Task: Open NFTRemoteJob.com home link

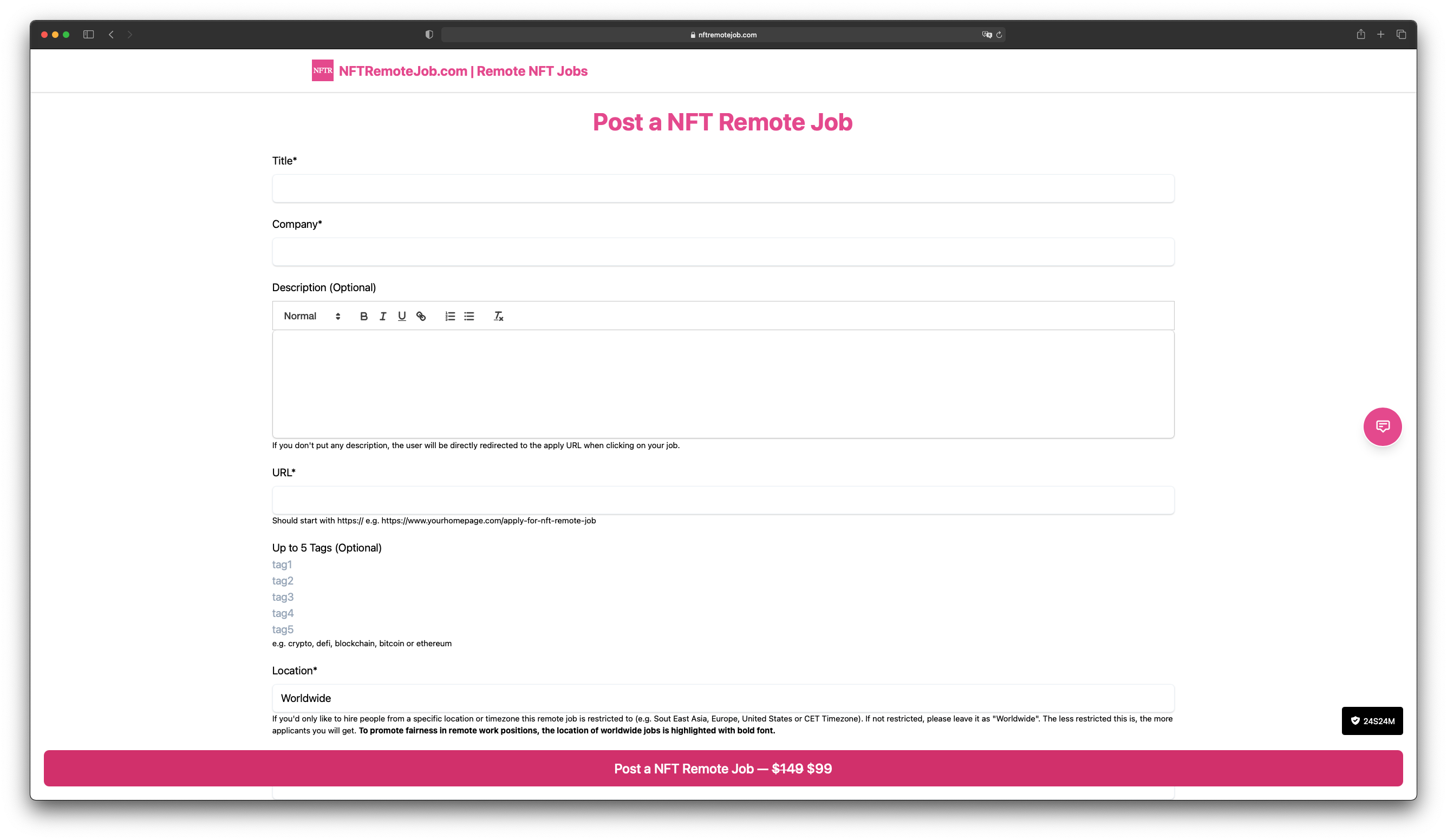Action: pyautogui.click(x=463, y=71)
